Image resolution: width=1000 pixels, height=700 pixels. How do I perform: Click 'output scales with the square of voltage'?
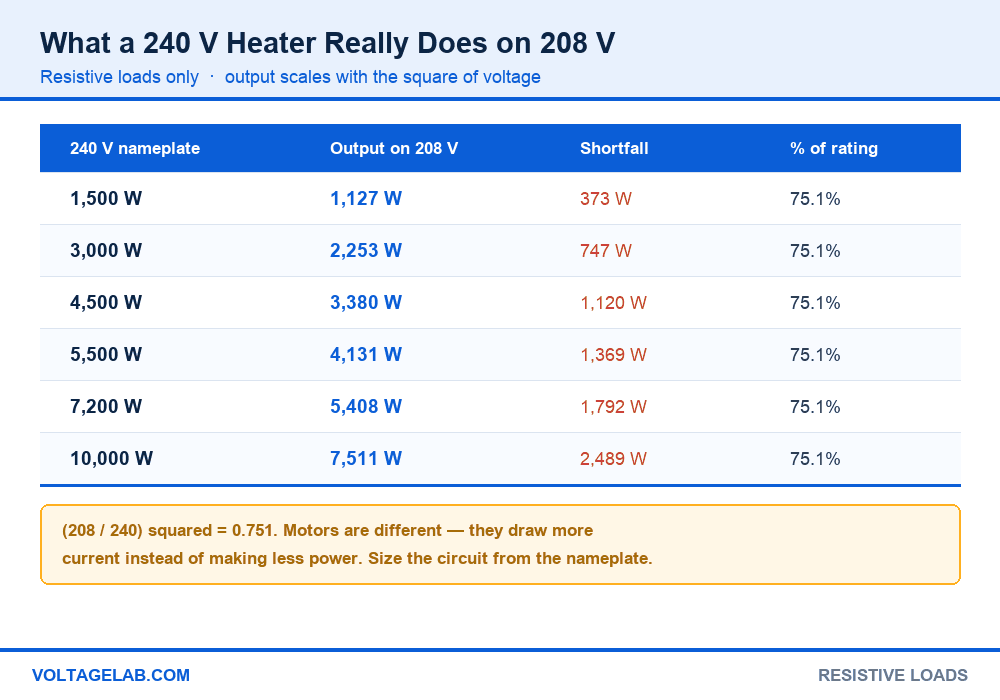coord(383,77)
